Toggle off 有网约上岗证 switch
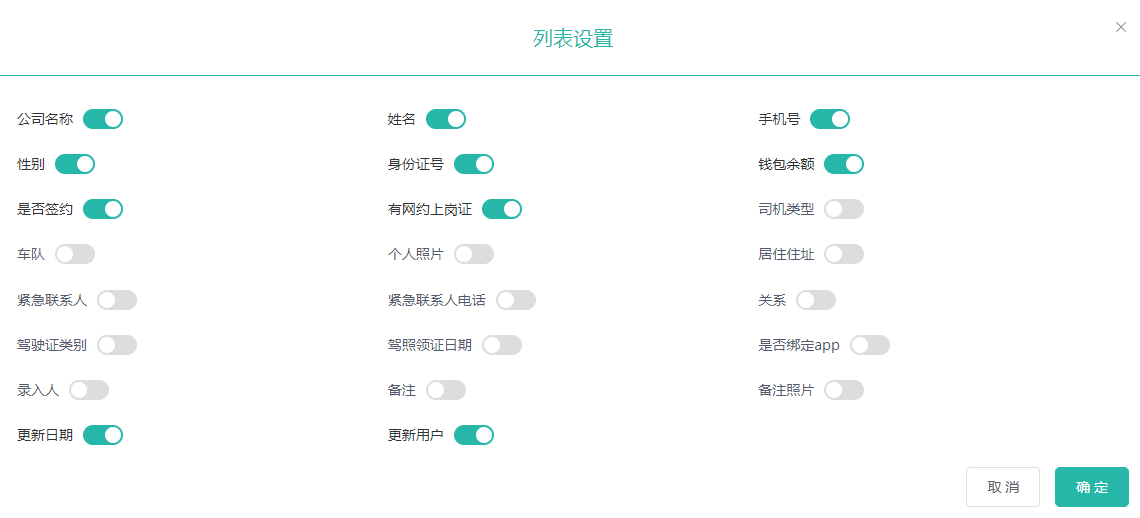Screen dimensions: 1140x518 pyautogui.click(x=502, y=210)
